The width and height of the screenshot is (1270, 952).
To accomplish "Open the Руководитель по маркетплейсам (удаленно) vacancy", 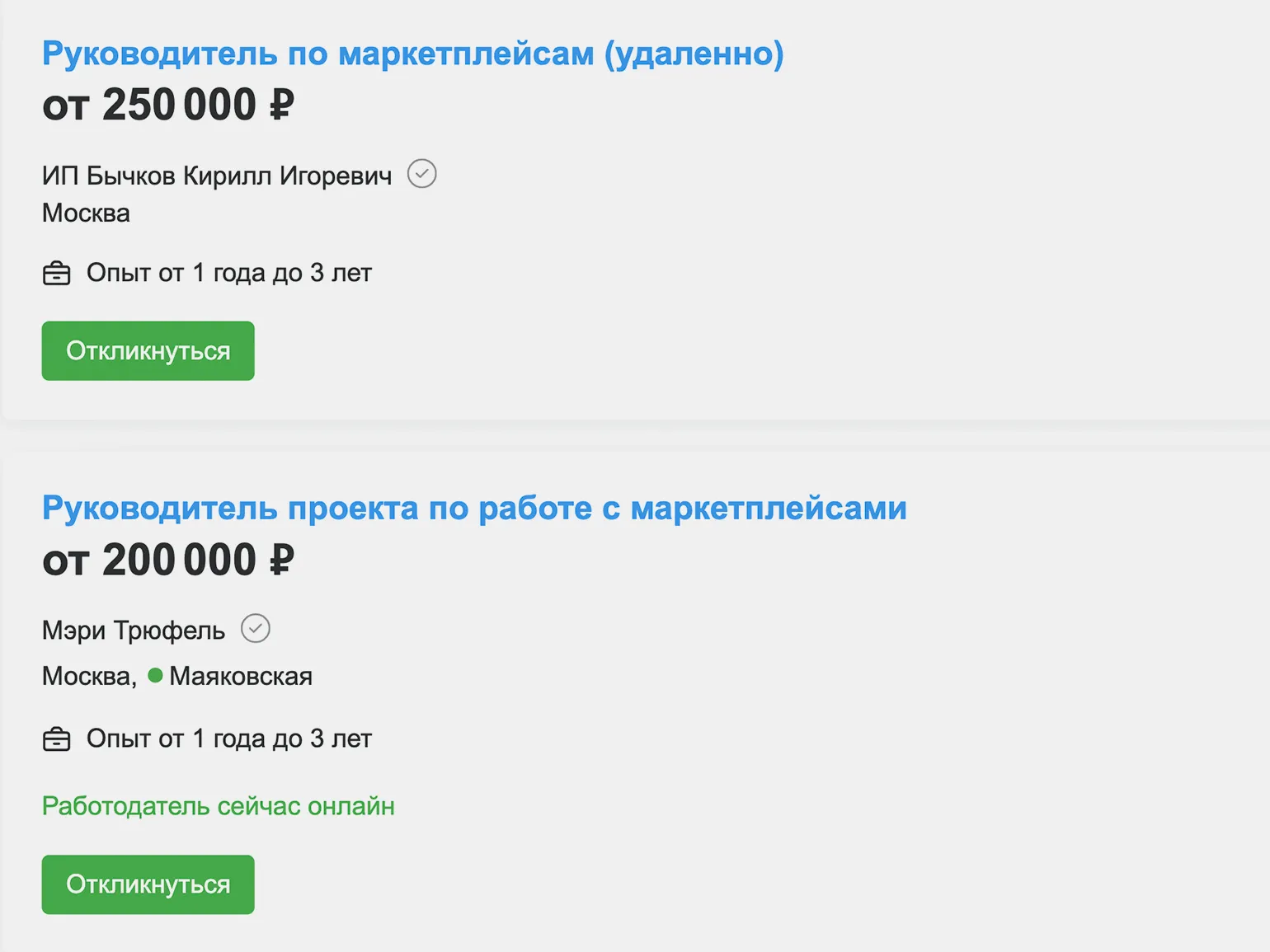I will 412,54.
